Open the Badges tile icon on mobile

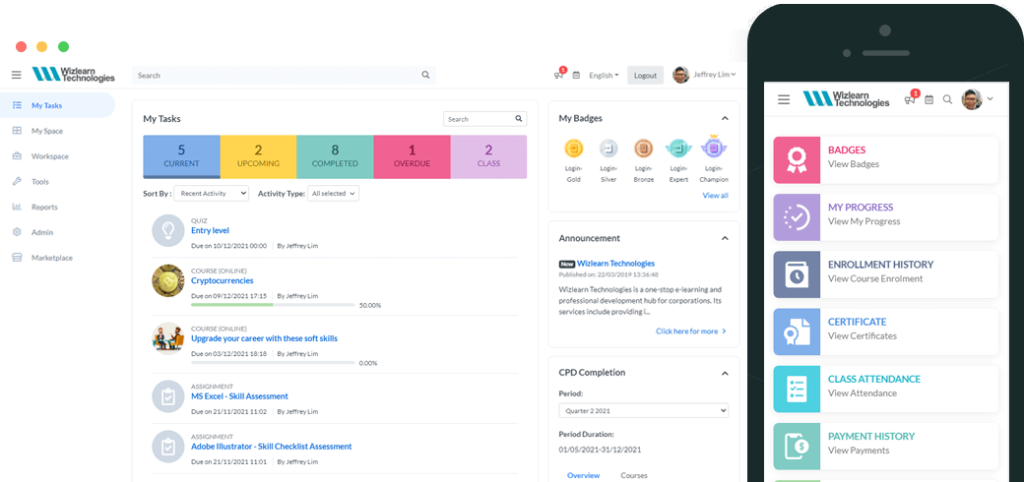click(797, 159)
